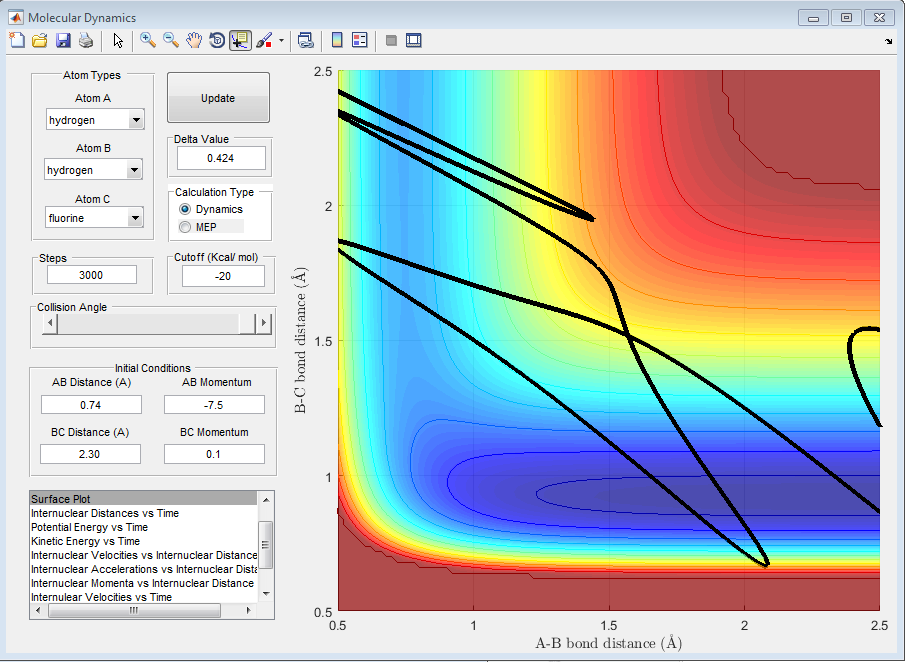The height and width of the screenshot is (662, 905).
Task: Choose Potential Energy vs Time plot
Action: point(90,527)
